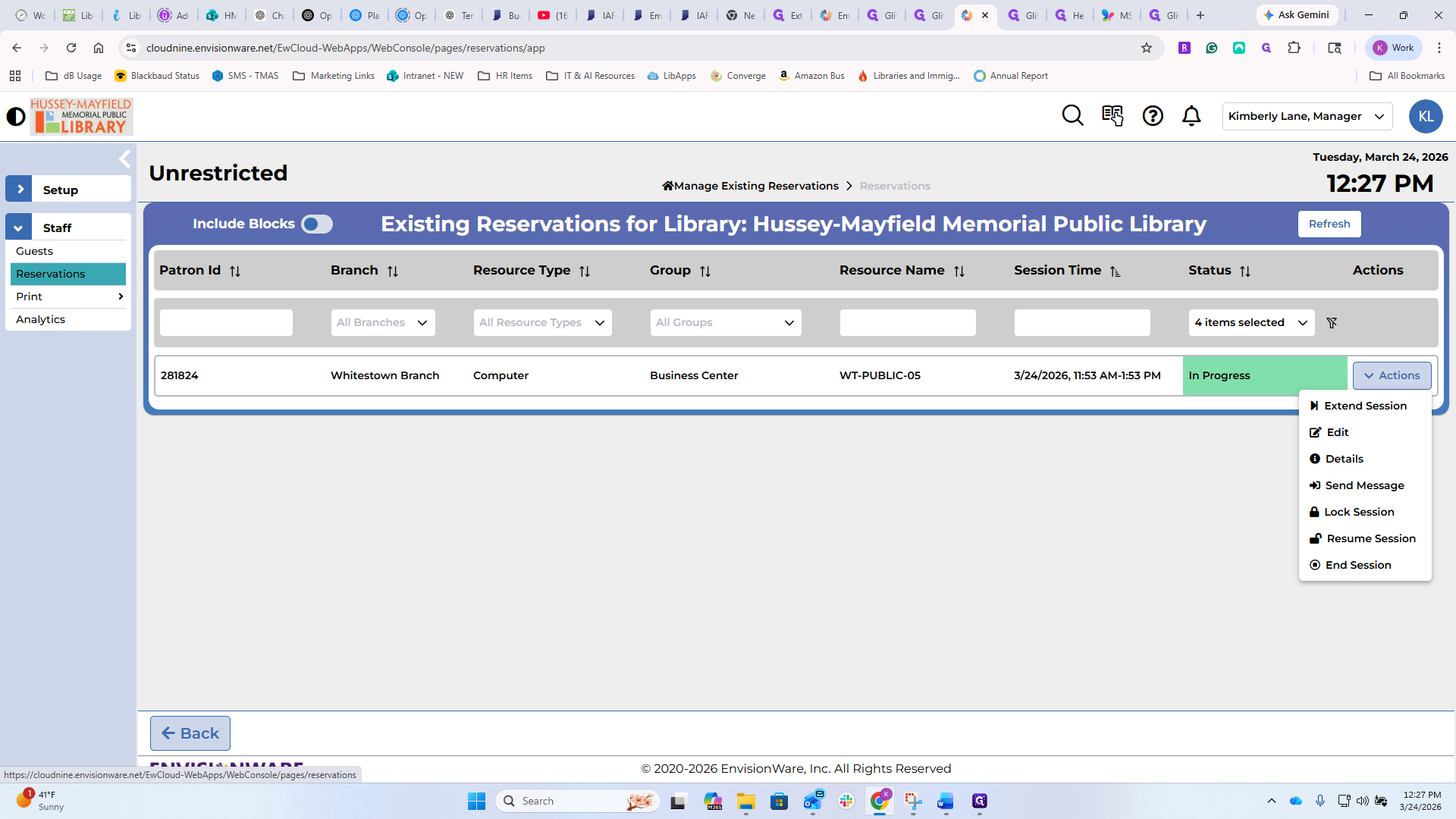Open the All Resource Types dropdown
The image size is (1456, 819).
coord(542,323)
